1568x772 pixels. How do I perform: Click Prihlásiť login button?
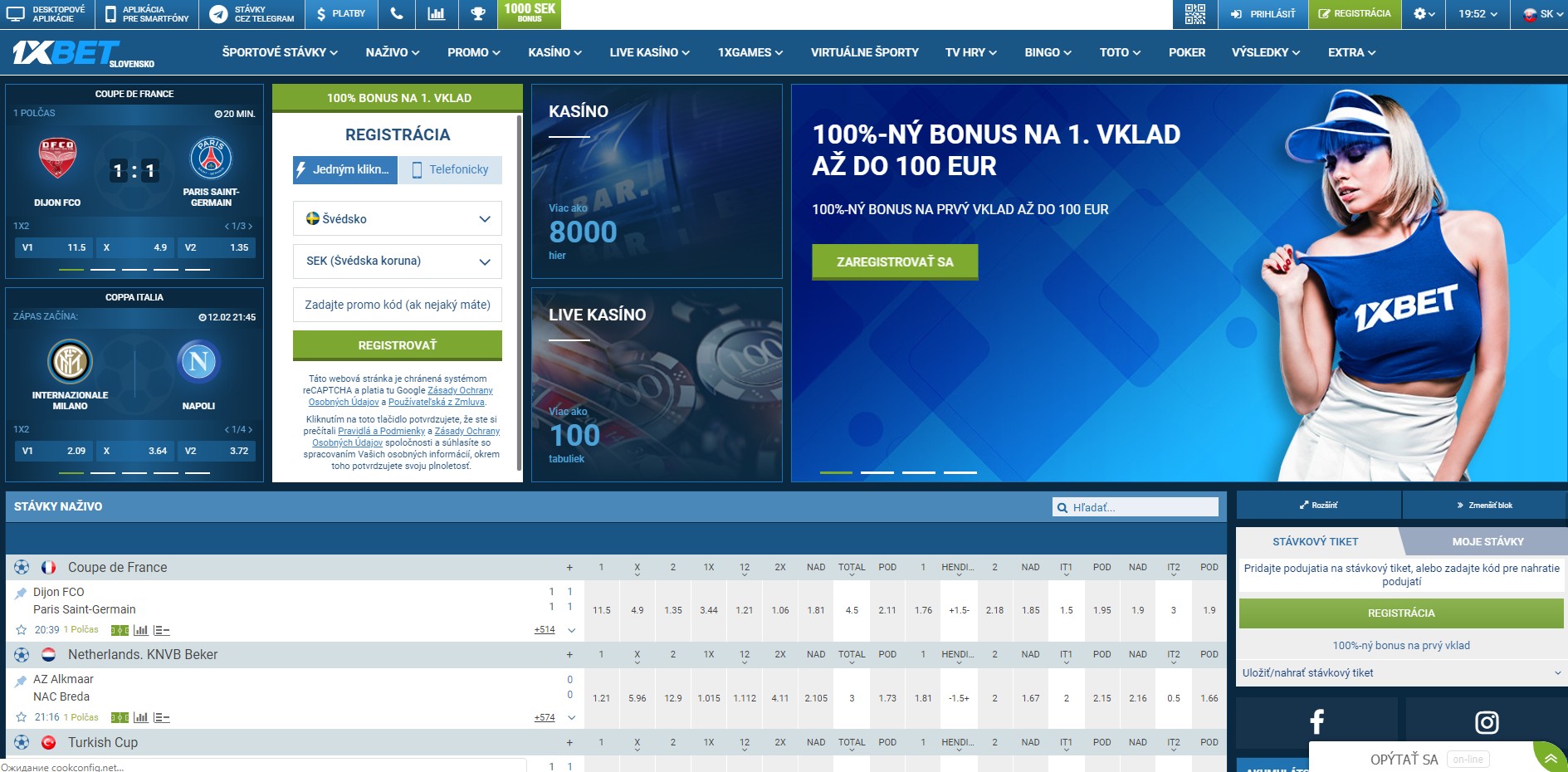click(x=1263, y=14)
